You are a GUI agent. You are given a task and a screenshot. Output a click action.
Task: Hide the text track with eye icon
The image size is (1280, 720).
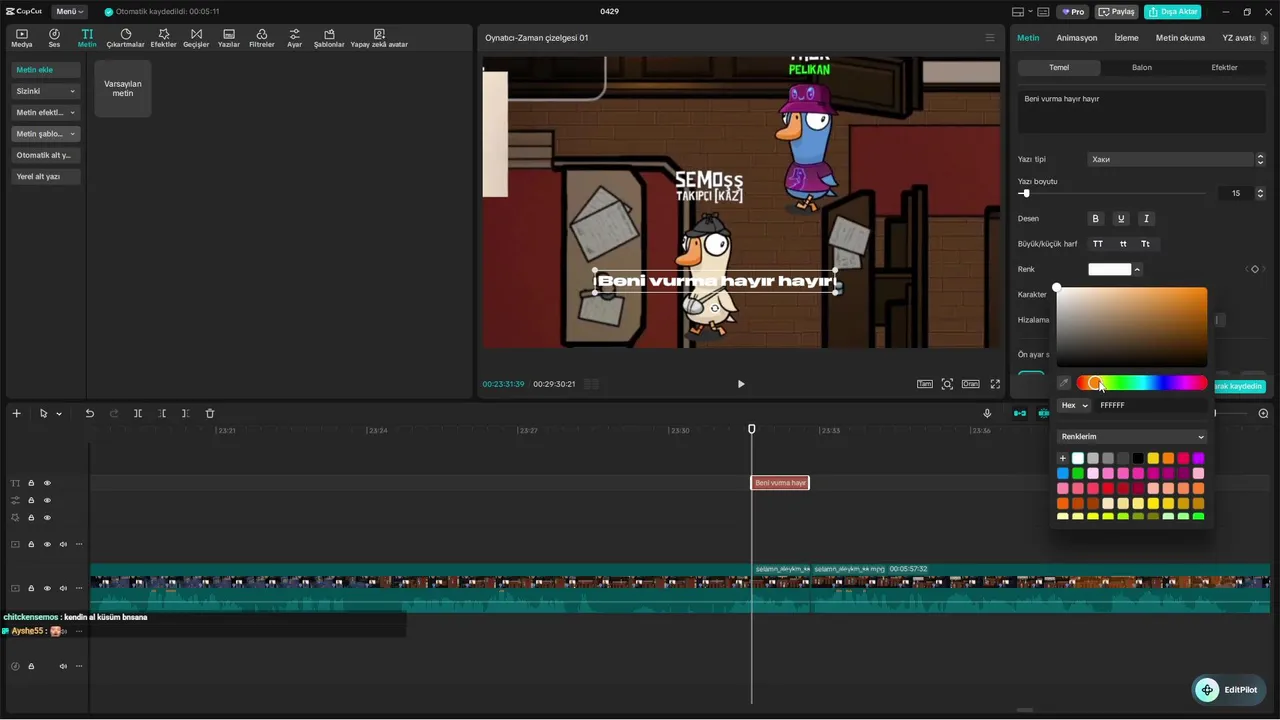(47, 483)
